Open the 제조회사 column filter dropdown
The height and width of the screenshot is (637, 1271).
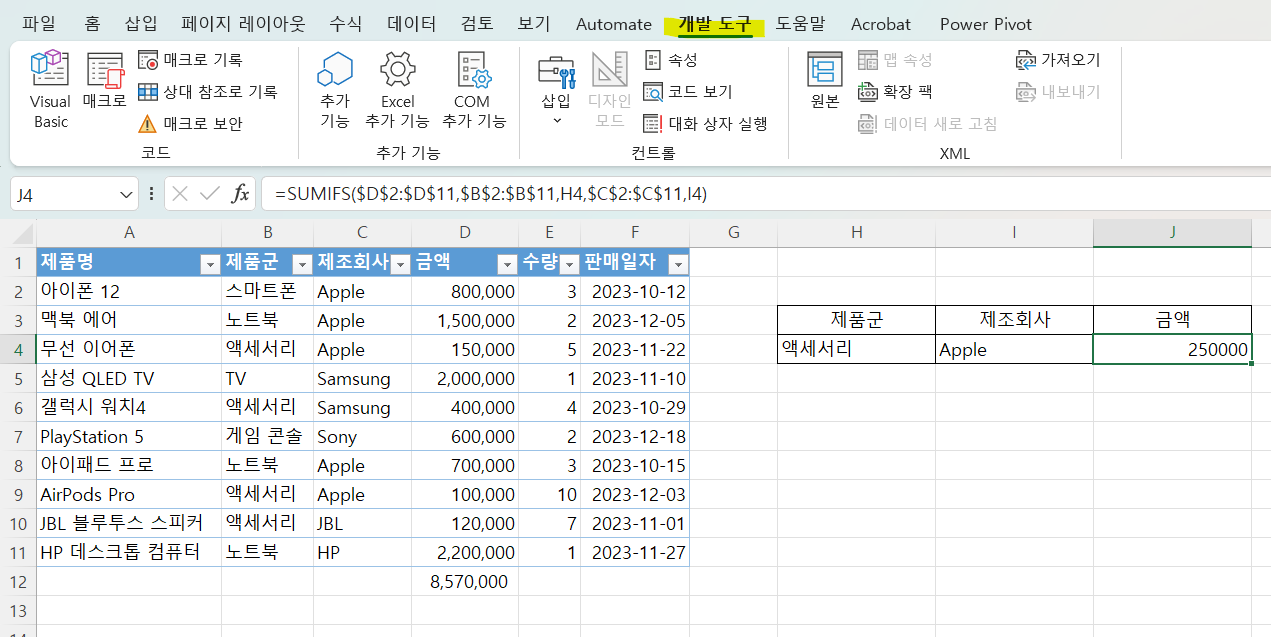click(400, 264)
